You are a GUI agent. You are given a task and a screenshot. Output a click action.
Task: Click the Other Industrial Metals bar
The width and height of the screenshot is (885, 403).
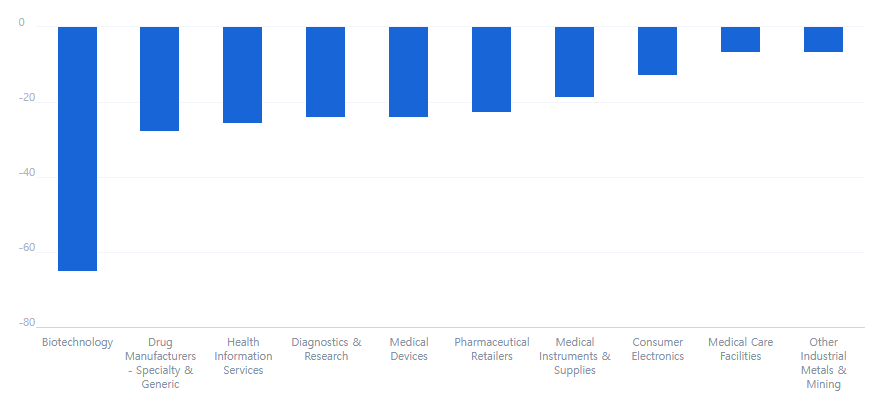823,39
